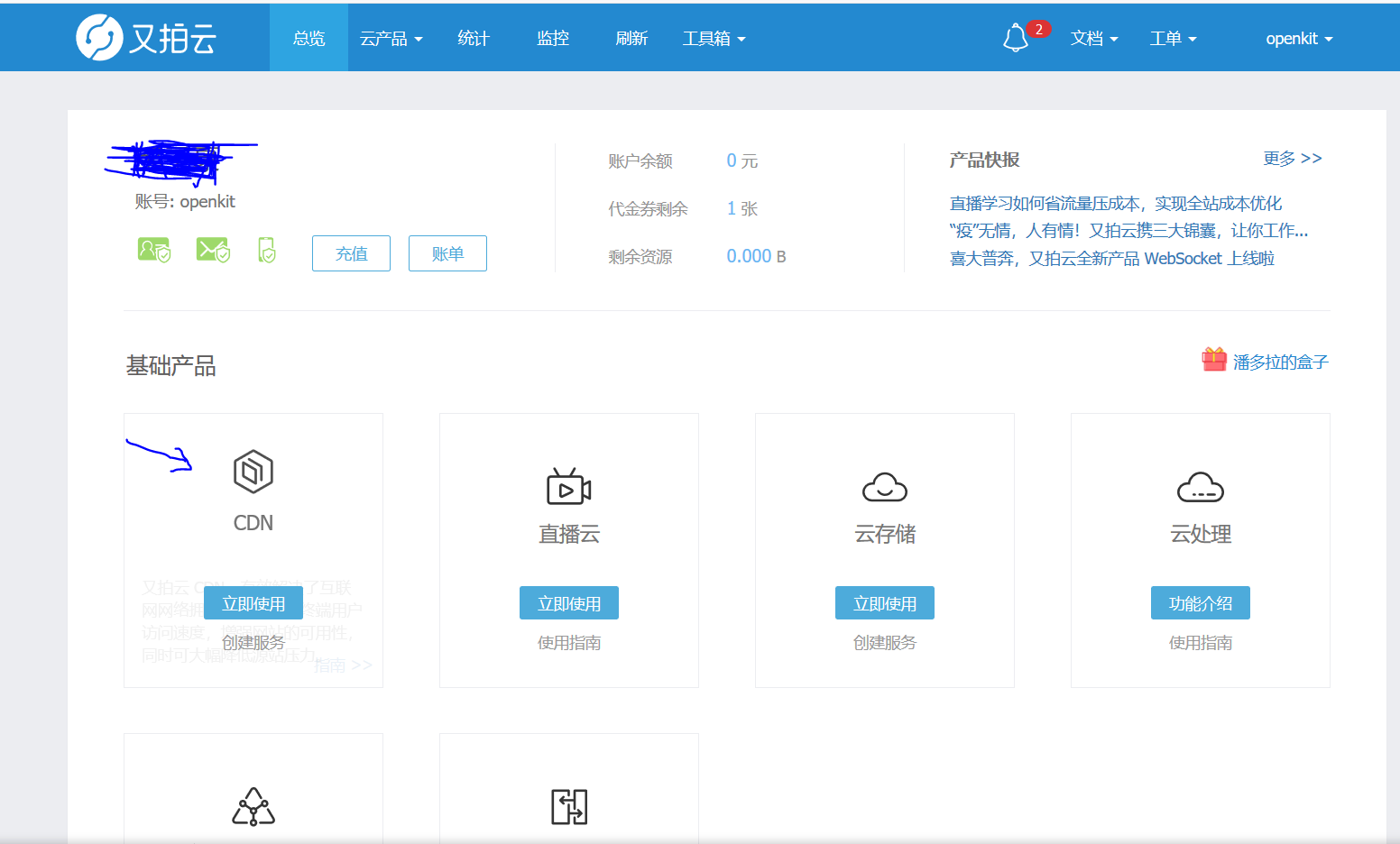Image resolution: width=1400 pixels, height=844 pixels.
Task: Click the gift box icon
Action: 1214,360
